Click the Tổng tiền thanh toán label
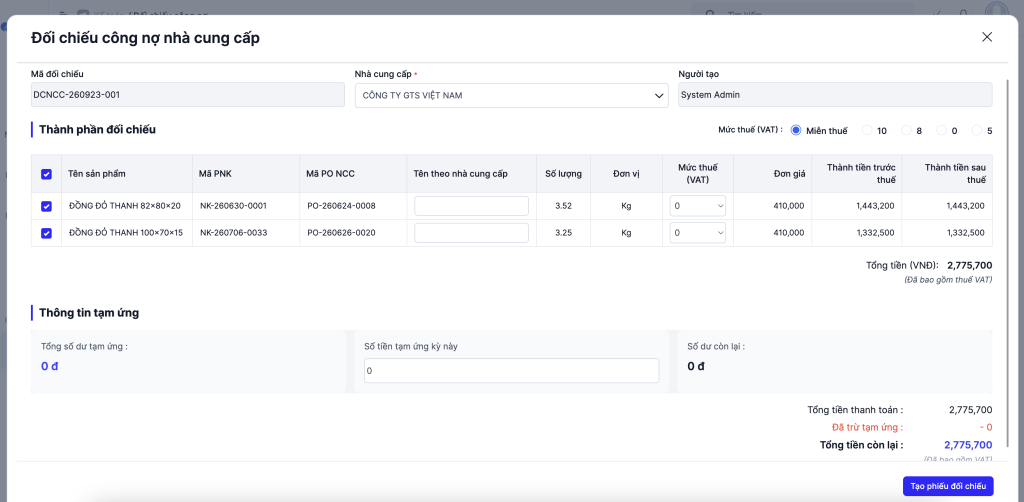 (x=855, y=410)
